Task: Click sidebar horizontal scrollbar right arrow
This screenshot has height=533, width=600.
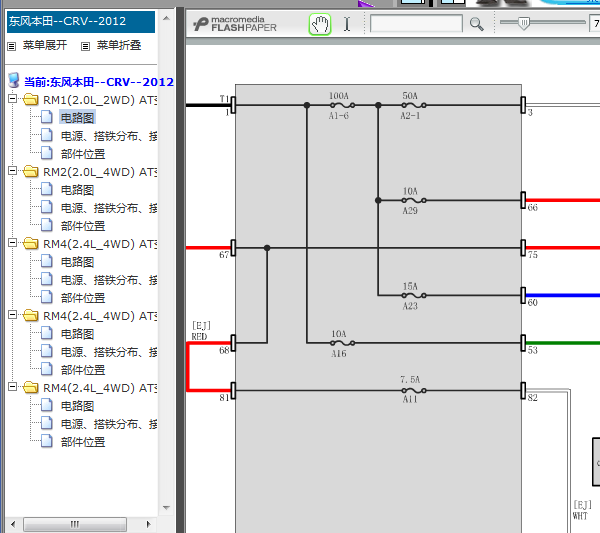Action: tap(149, 524)
